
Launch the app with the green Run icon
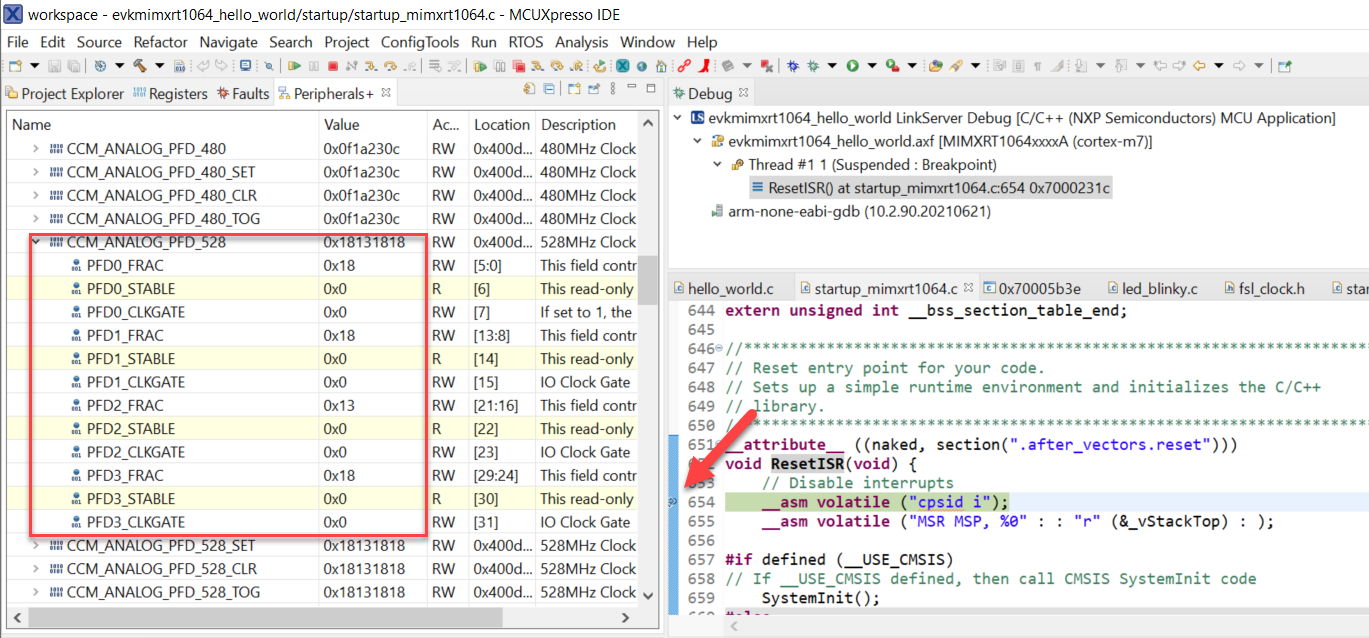coord(852,66)
